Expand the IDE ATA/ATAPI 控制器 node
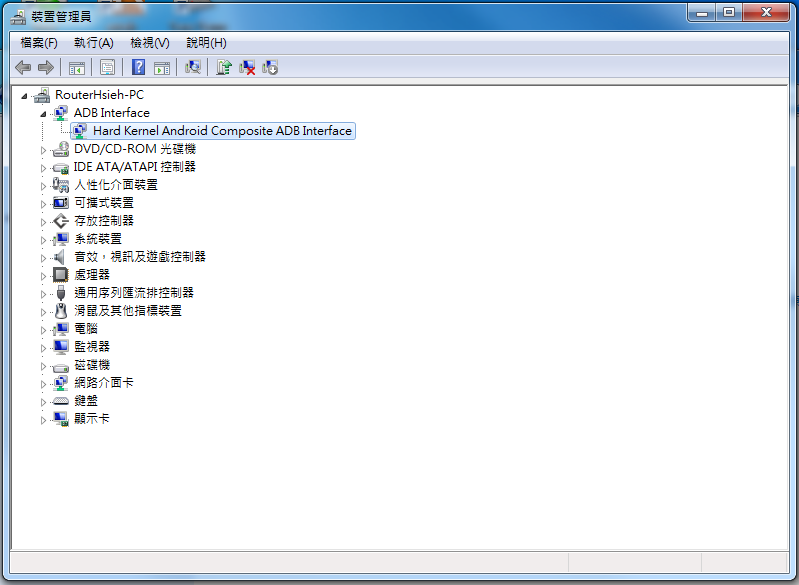Screen dimensions: 799x585 tap(43, 168)
